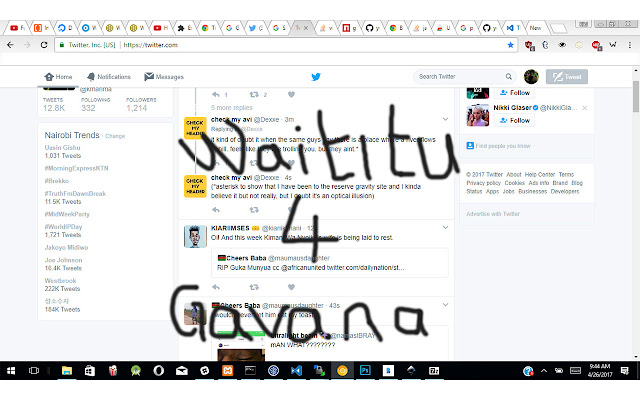
Task: Open the Messages tab
Action: tap(164, 77)
